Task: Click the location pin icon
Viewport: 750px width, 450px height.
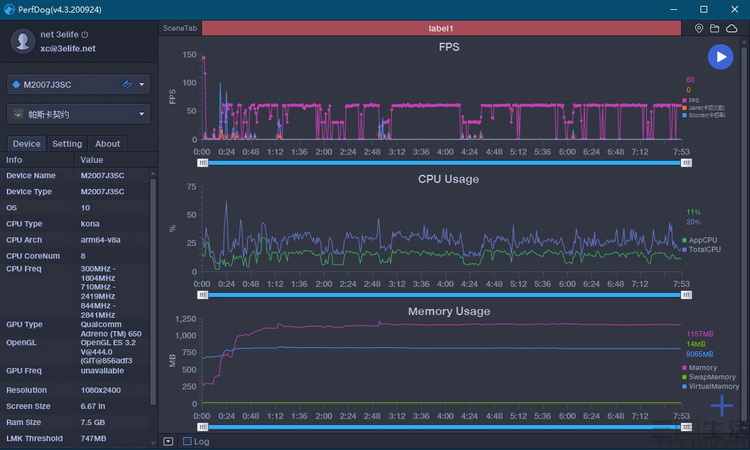Action: click(x=699, y=29)
